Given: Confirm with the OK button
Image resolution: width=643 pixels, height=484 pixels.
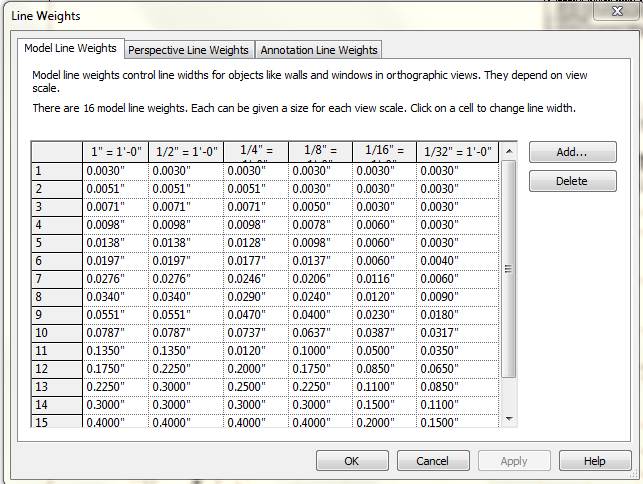Looking at the screenshot, I should pyautogui.click(x=352, y=461).
